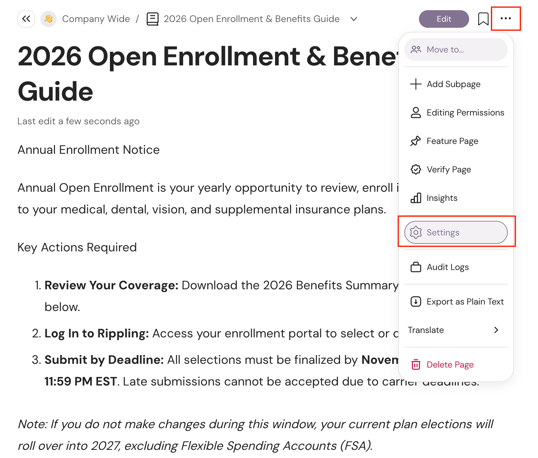Click the waving hand Company Wide icon
This screenshot has height=458, width=538.
point(49,19)
